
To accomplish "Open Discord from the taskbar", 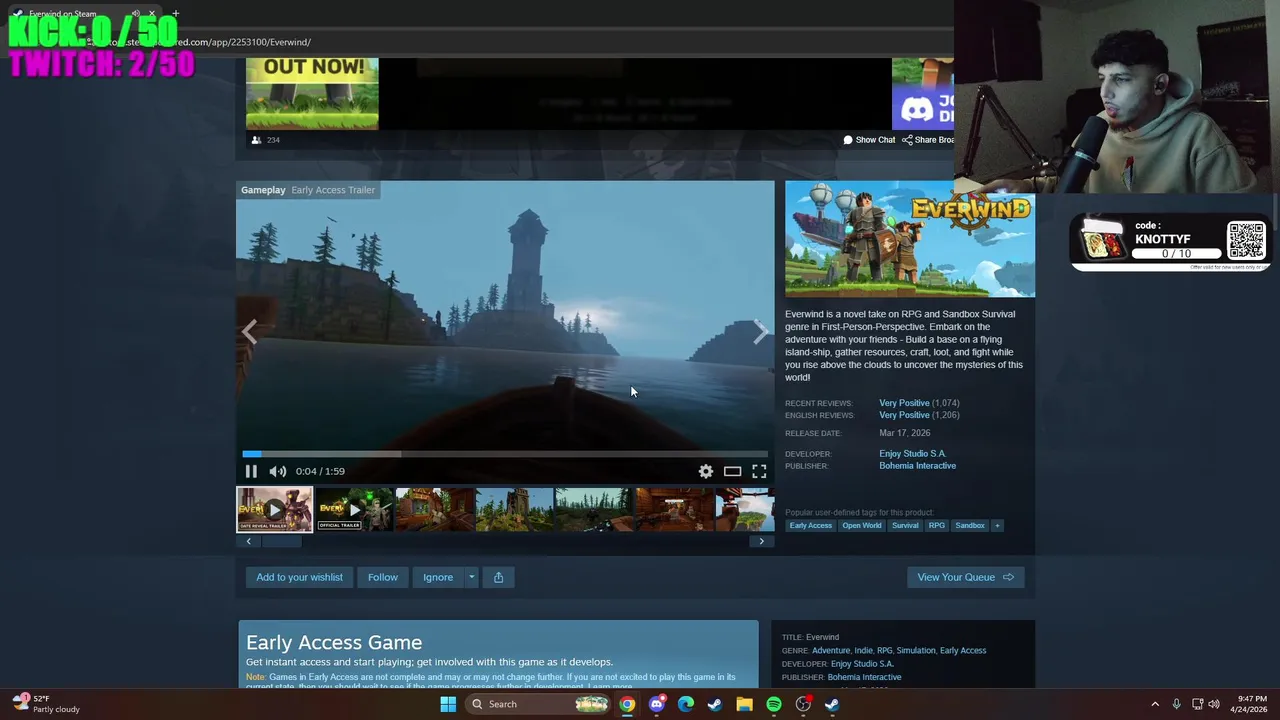I will pyautogui.click(x=657, y=704).
